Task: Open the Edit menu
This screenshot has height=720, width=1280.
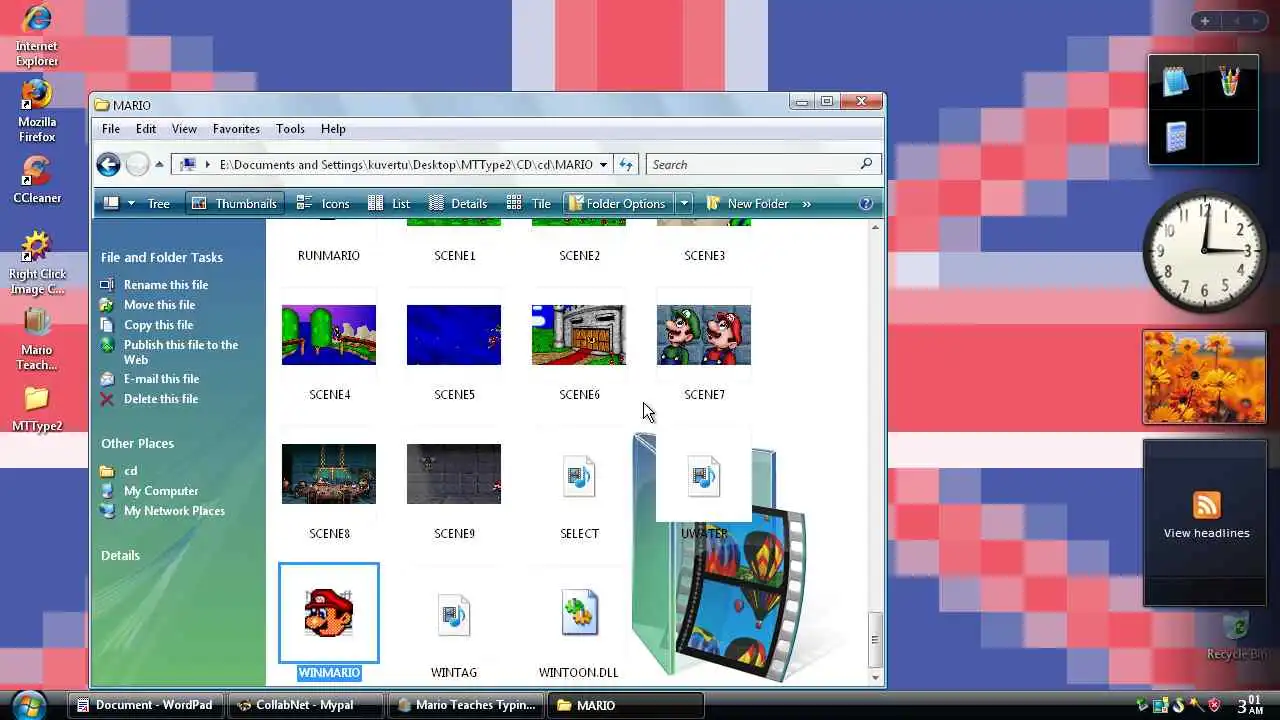Action: coord(146,129)
